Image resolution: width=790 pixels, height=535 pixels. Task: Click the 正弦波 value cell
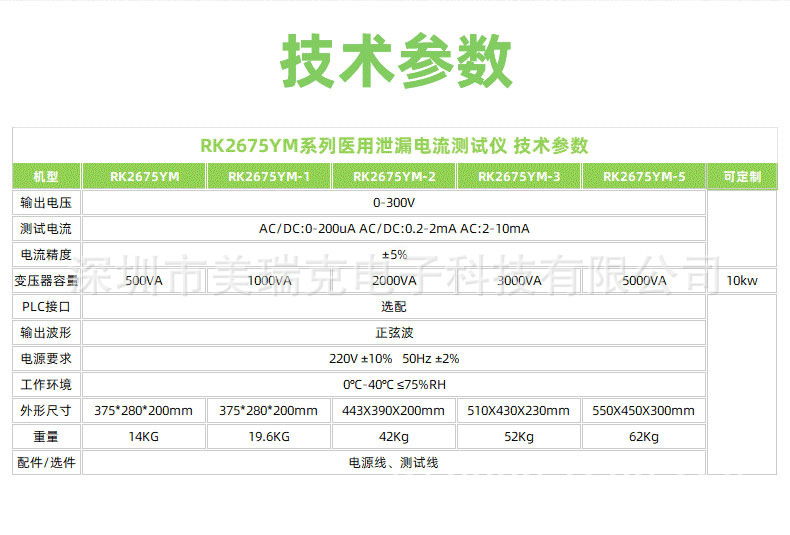tap(394, 332)
